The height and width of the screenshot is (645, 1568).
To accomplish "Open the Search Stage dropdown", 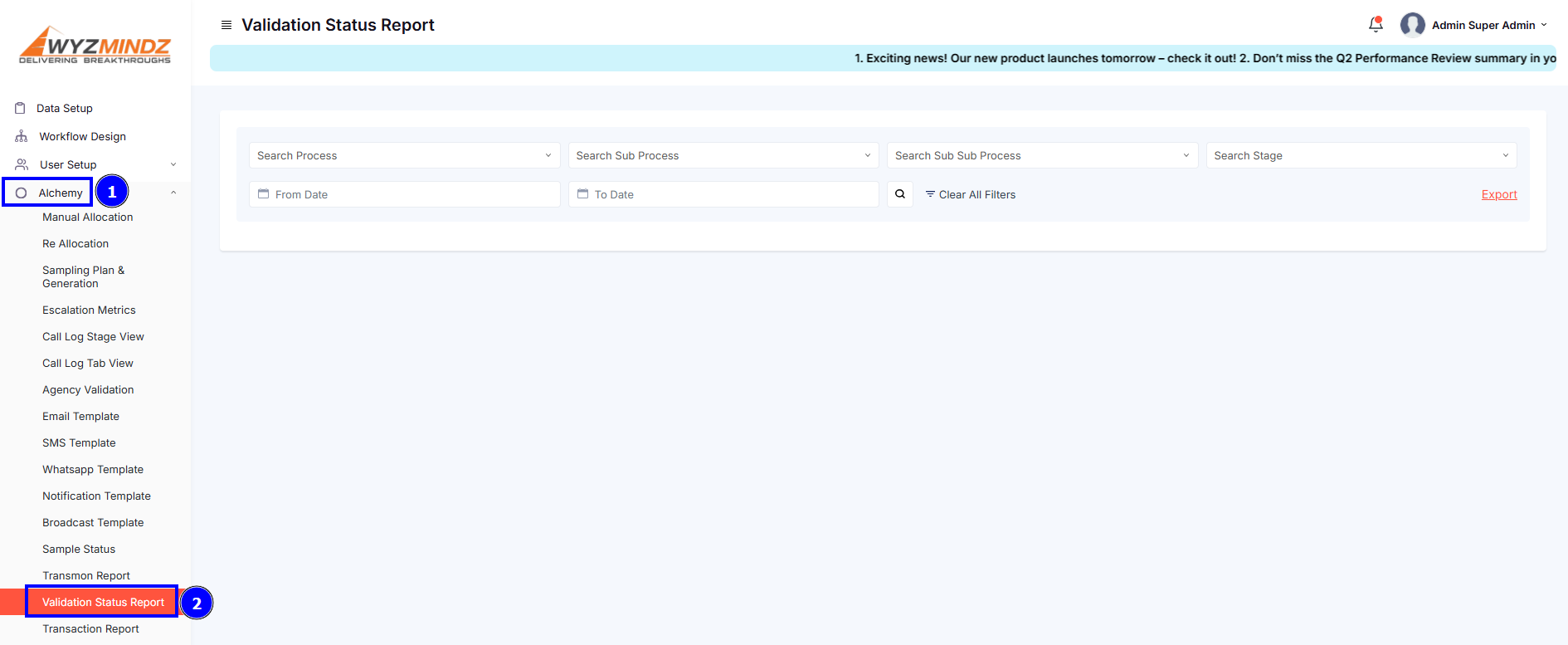I will pos(1361,155).
